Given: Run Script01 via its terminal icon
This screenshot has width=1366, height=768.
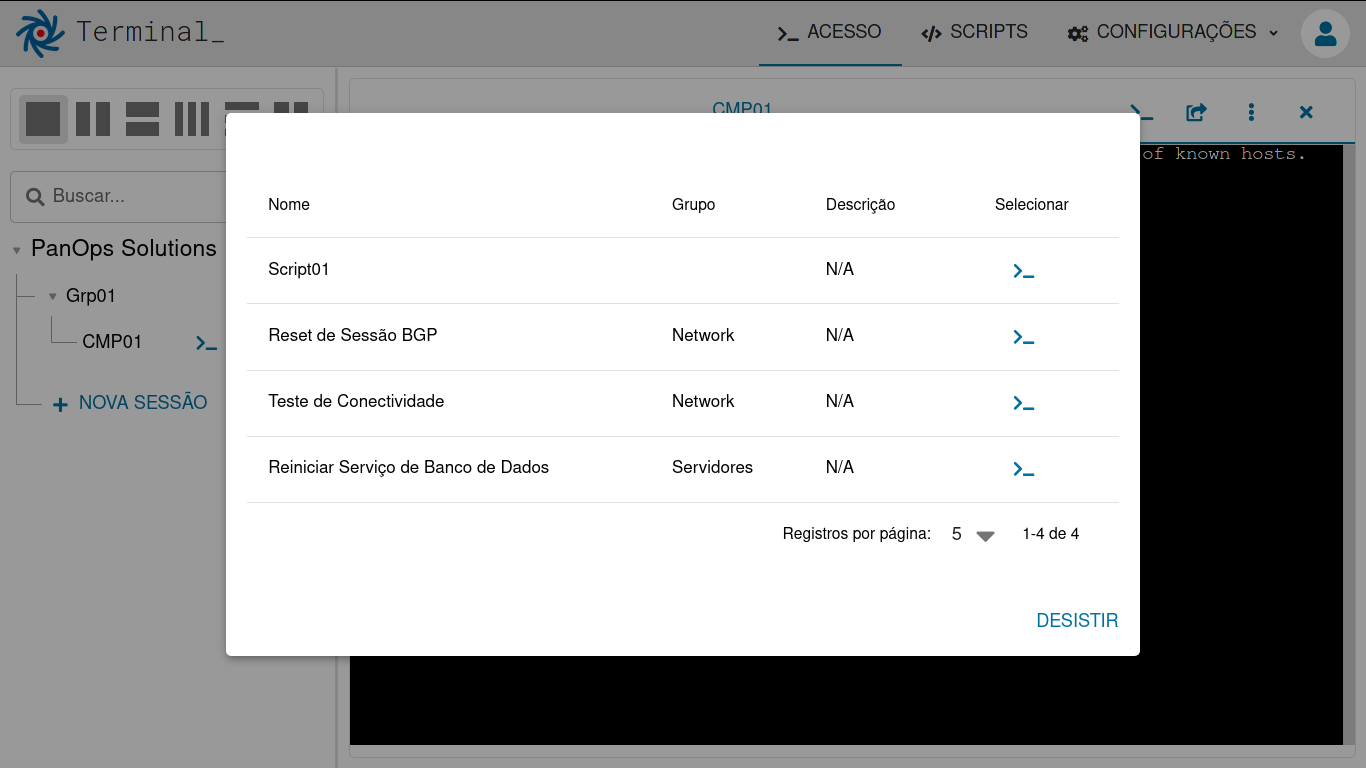Looking at the screenshot, I should point(1023,271).
